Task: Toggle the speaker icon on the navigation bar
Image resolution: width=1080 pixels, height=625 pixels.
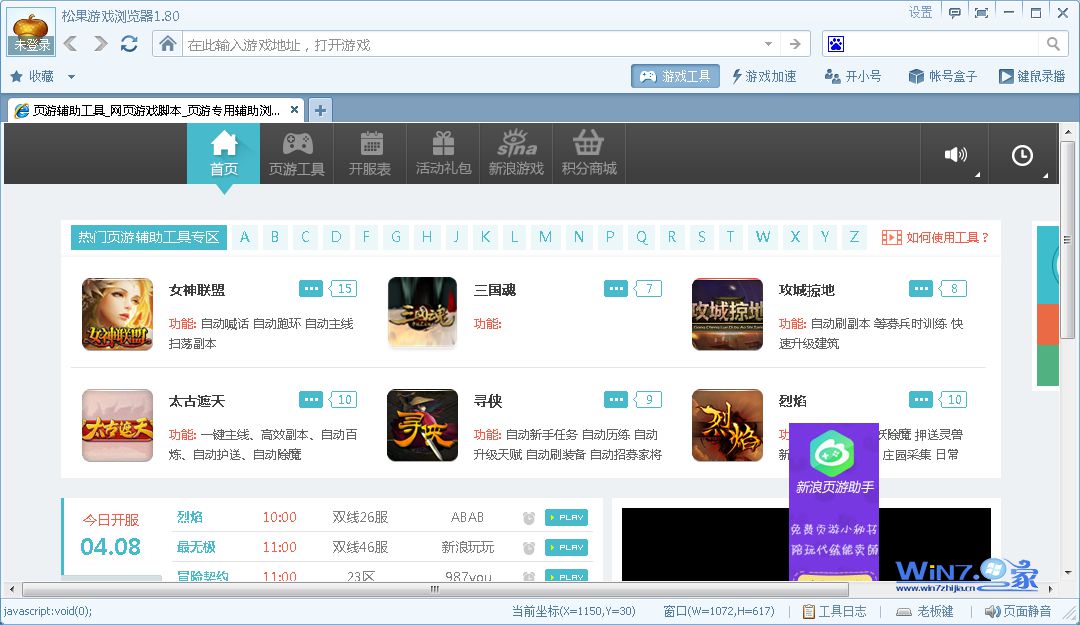Action: 954,155
